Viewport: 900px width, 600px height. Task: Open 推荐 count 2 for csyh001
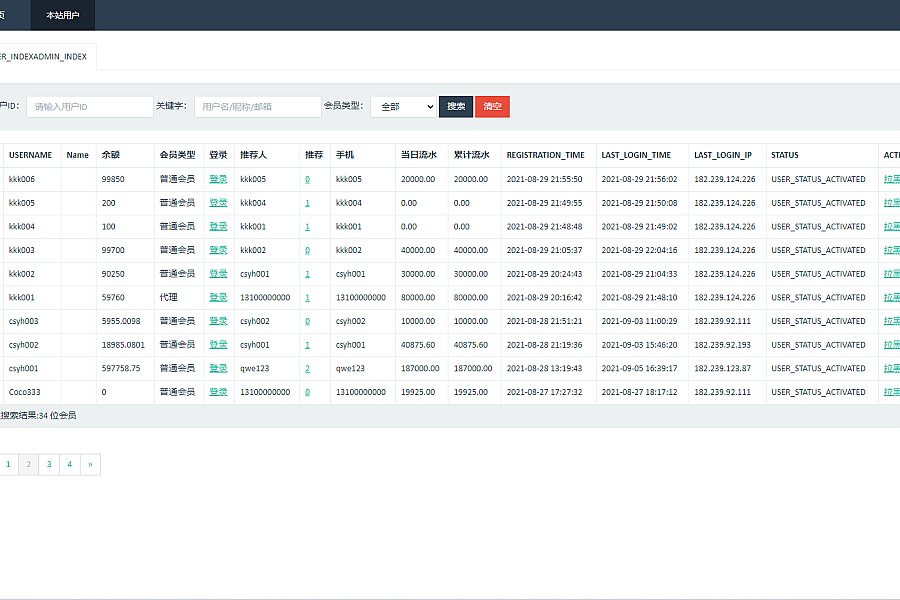click(x=307, y=368)
